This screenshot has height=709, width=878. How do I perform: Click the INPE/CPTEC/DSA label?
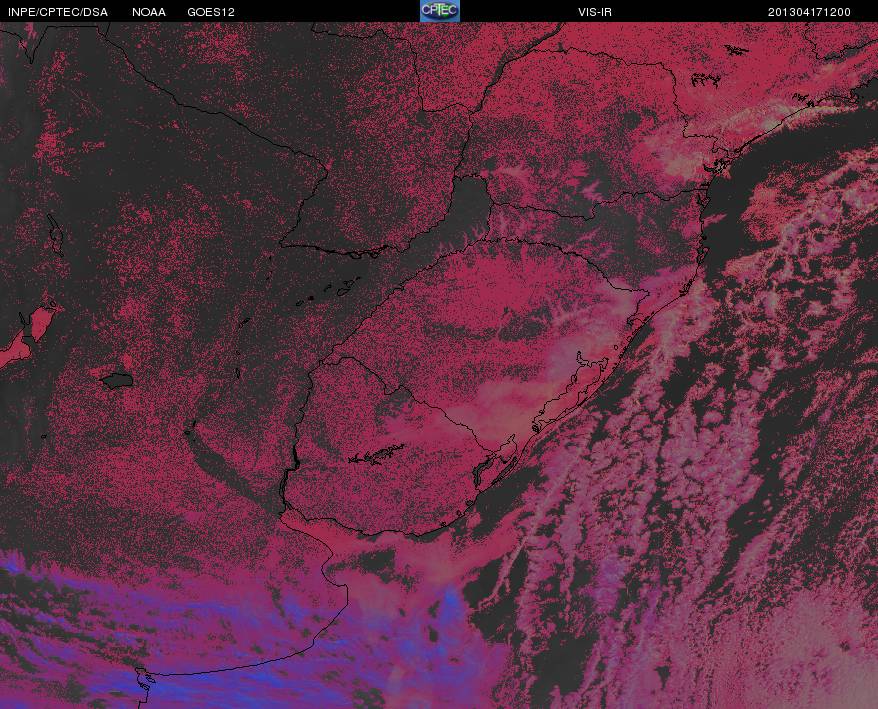coord(58,12)
